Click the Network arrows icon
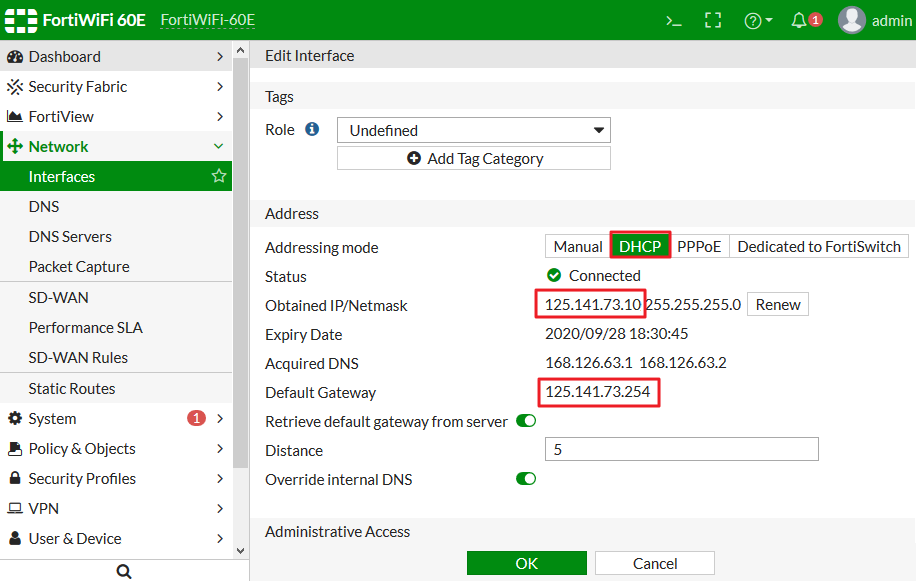The image size is (916, 581). pos(15,146)
